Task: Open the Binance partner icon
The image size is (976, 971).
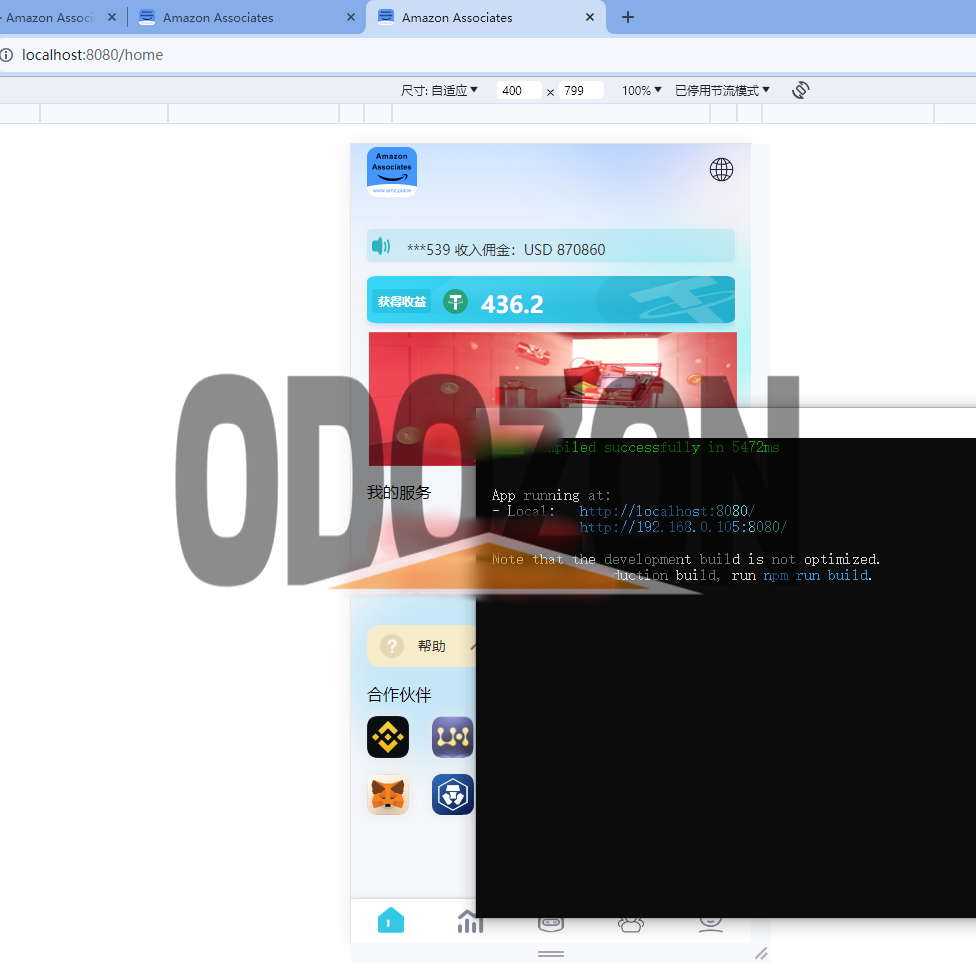Action: 388,737
